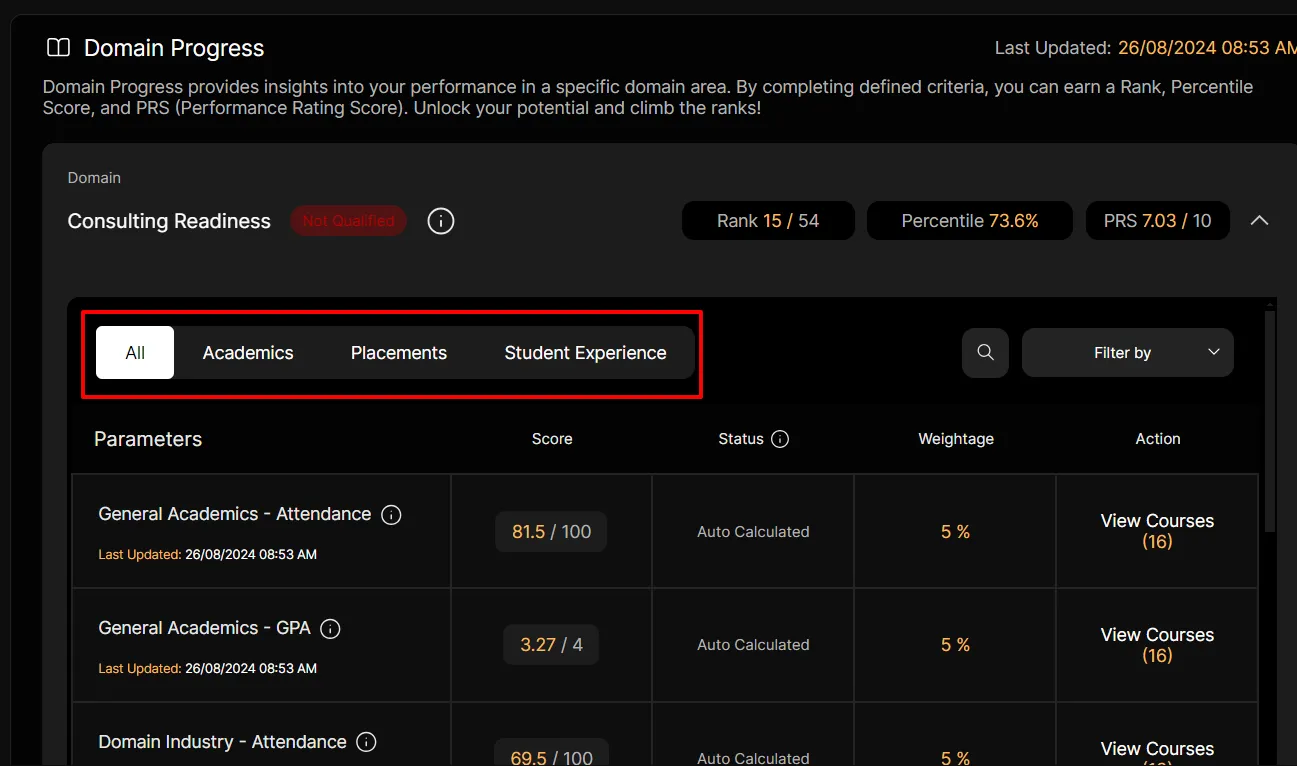The image size is (1297, 766).
Task: Click info icon next to Status header
Action: 780,439
